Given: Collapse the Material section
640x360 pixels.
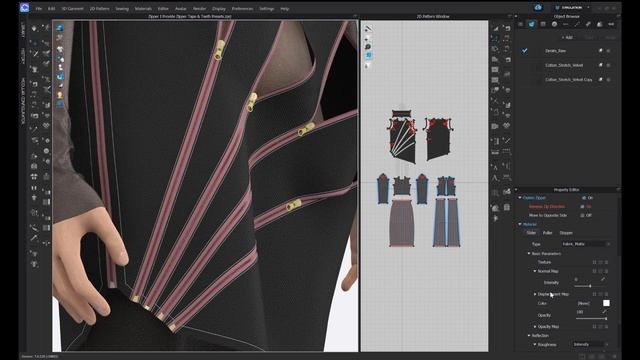Looking at the screenshot, I should pyautogui.click(x=520, y=224).
